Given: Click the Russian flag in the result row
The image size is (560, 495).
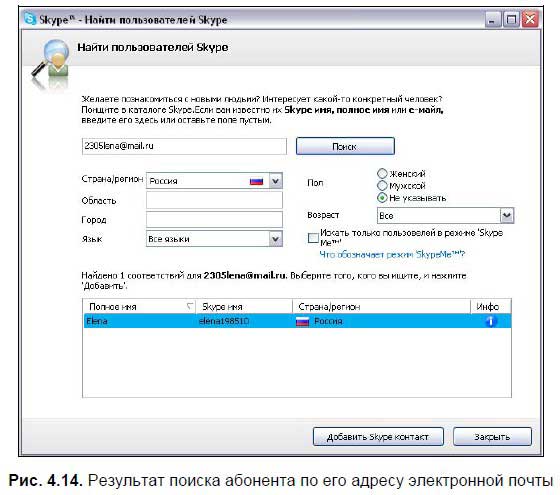Looking at the screenshot, I should click(x=302, y=322).
